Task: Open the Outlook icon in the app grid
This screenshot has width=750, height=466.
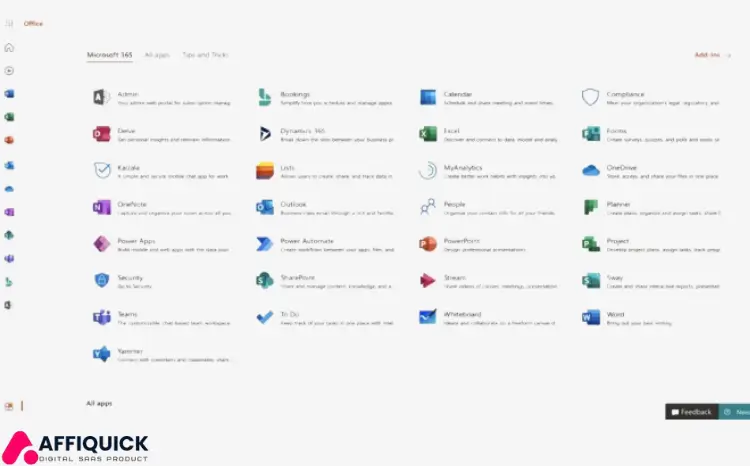Action: [x=265, y=207]
